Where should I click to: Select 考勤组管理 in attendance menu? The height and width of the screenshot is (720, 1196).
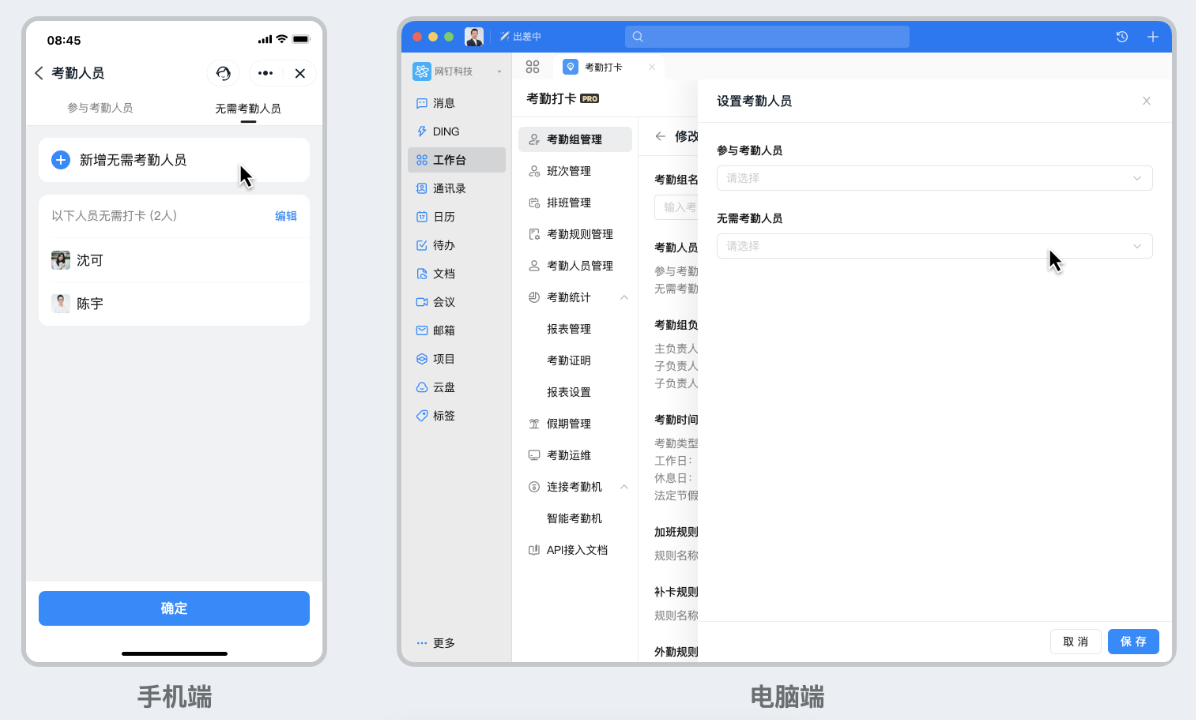[x=574, y=139]
